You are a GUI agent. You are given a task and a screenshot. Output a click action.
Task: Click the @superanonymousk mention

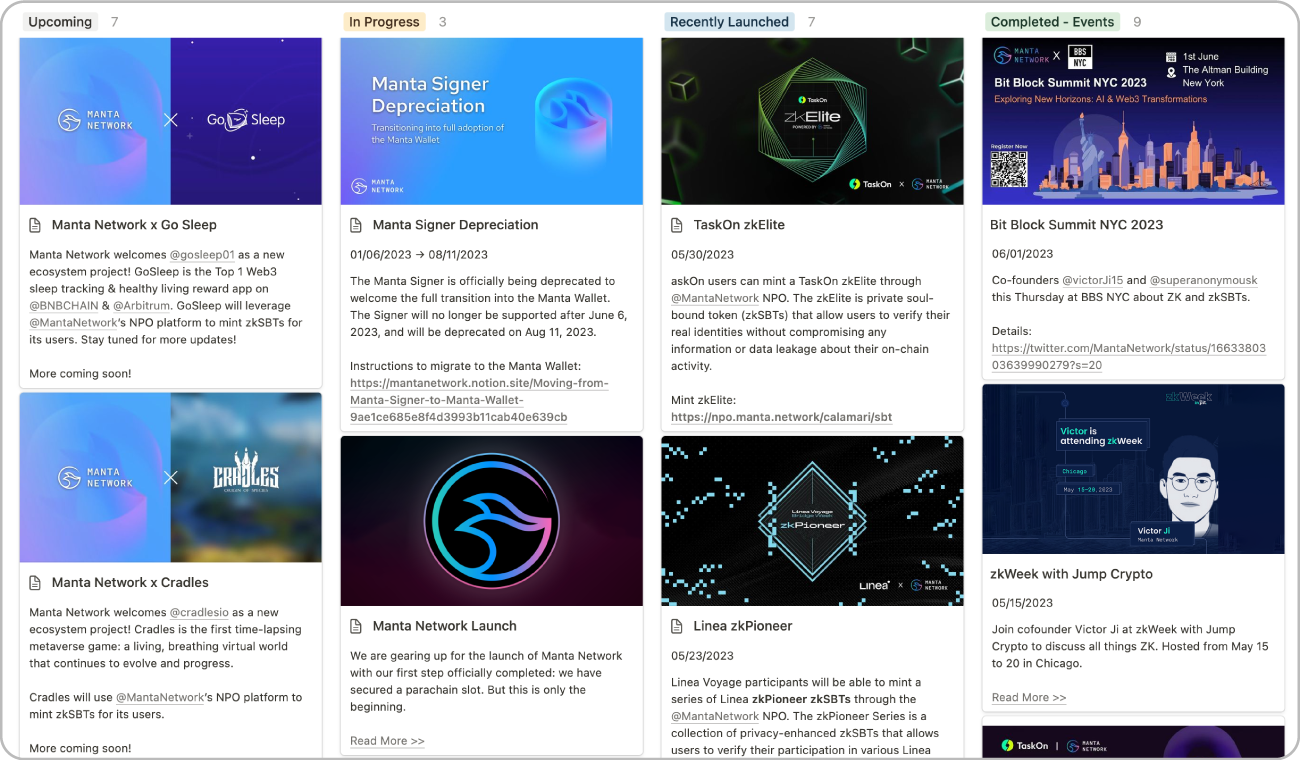pyautogui.click(x=1204, y=281)
